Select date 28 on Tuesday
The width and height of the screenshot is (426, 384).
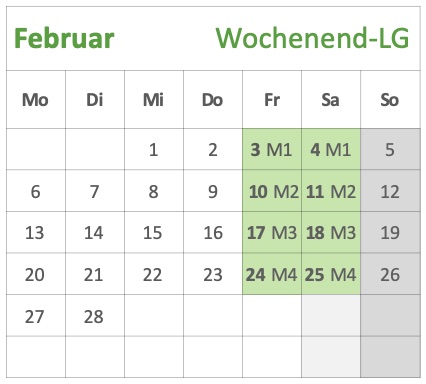coord(95,316)
